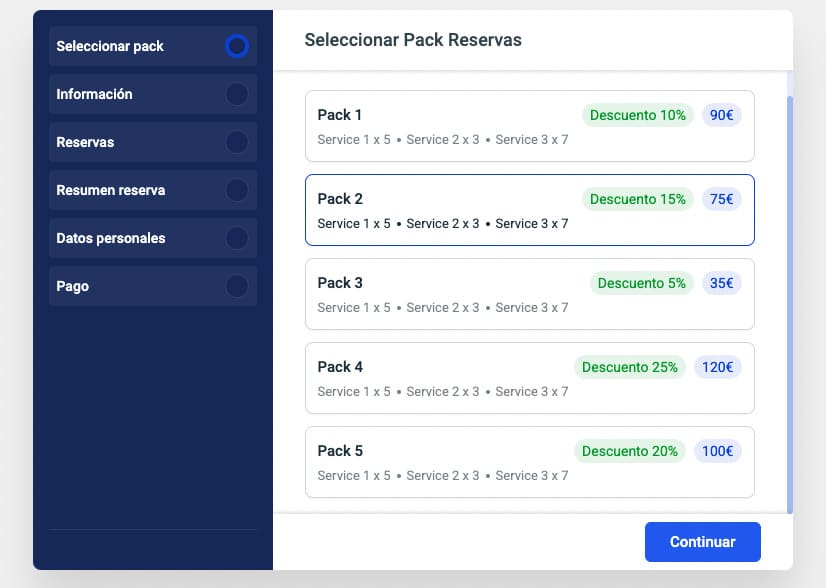
Task: Click the 100€ price tag
Action: coord(717,451)
